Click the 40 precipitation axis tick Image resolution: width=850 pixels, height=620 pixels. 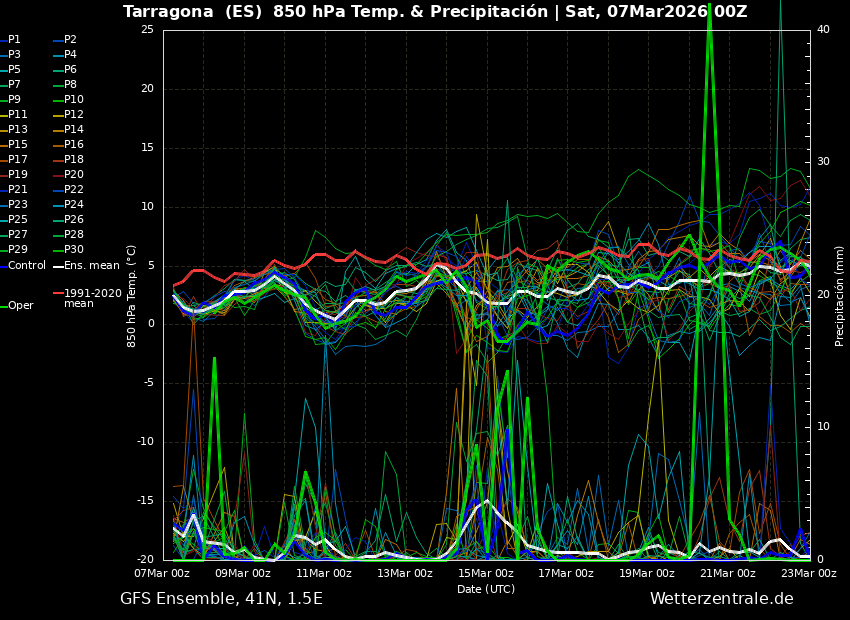823,30
